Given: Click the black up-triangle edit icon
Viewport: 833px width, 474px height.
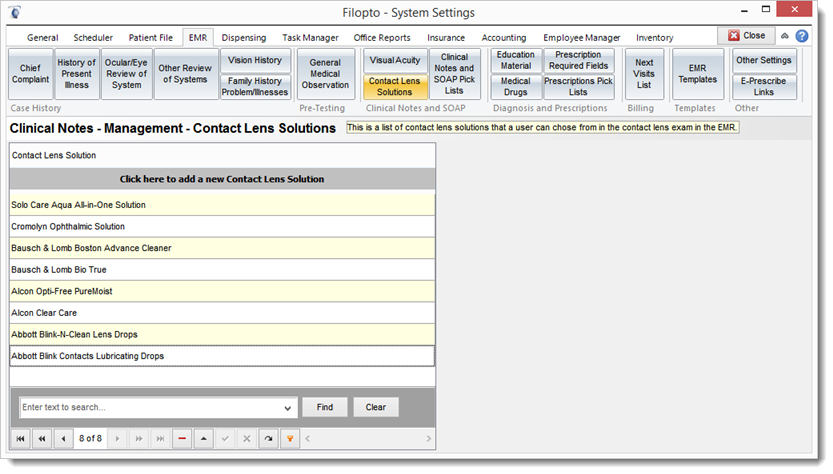Looking at the screenshot, I should pos(203,438).
